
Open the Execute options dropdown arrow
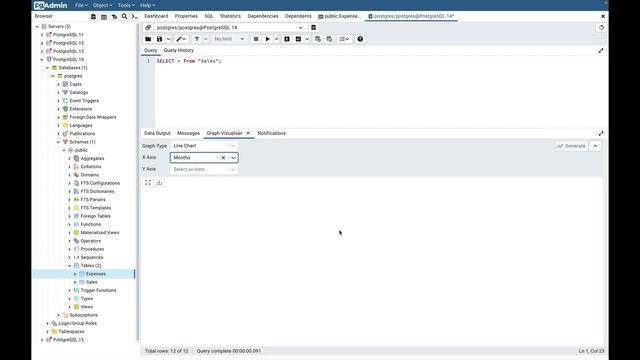(276, 39)
